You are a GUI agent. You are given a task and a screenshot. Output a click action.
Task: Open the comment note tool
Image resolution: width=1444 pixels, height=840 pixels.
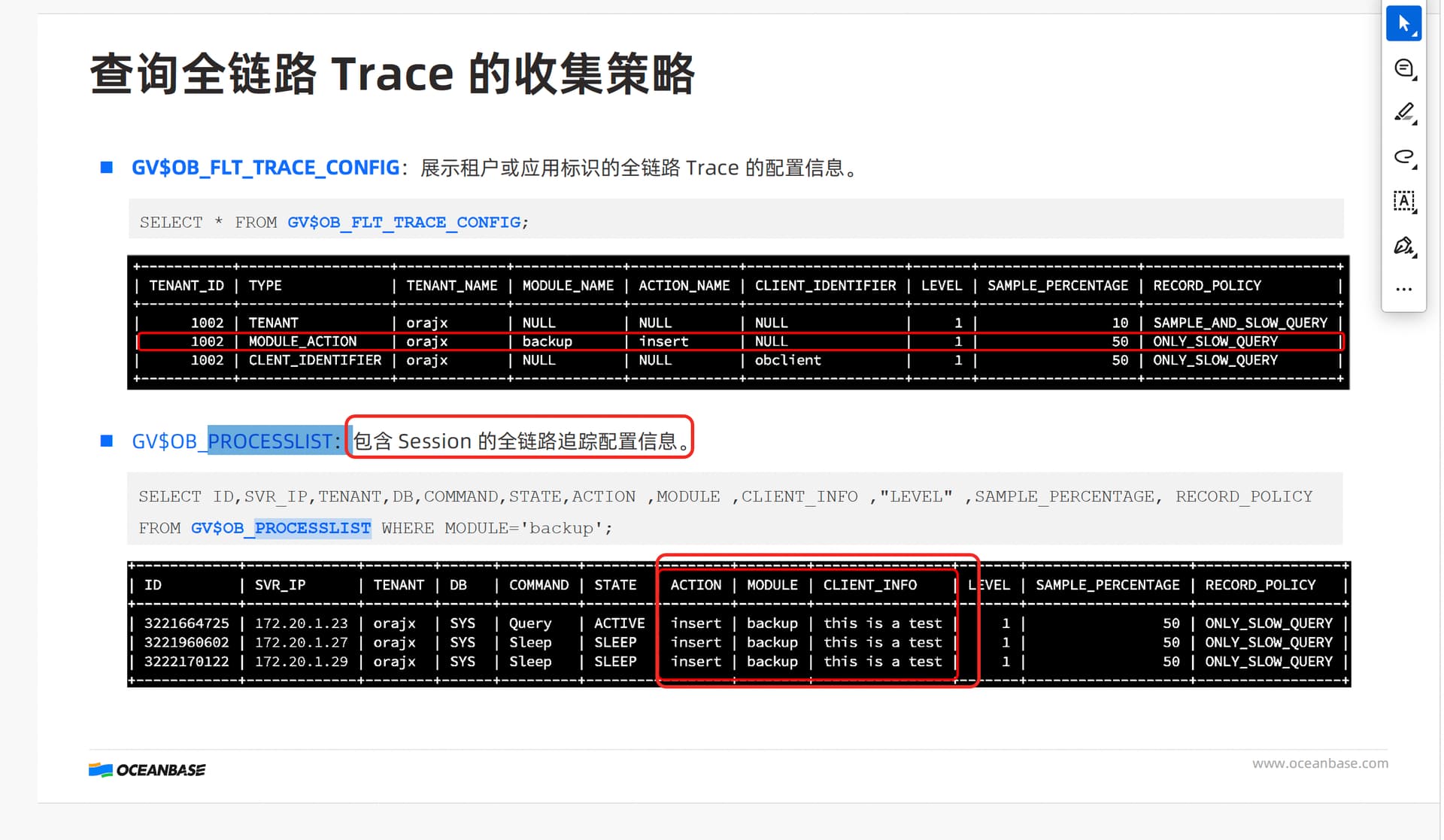pyautogui.click(x=1403, y=68)
